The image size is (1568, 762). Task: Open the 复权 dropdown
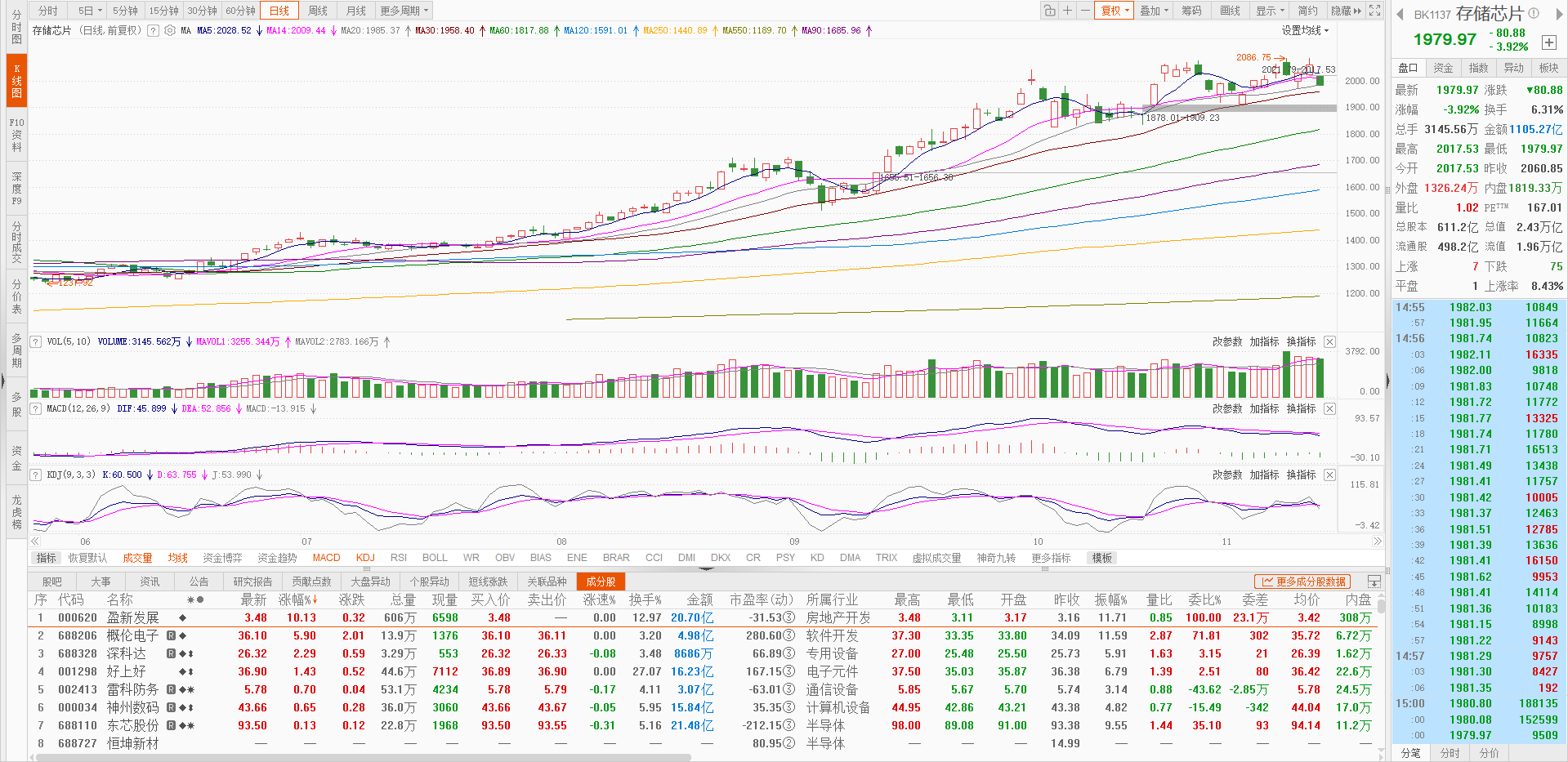1115,11
